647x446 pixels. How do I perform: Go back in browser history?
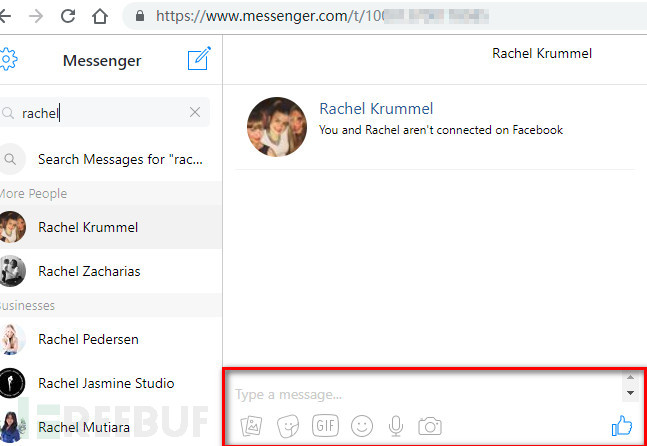[5, 16]
